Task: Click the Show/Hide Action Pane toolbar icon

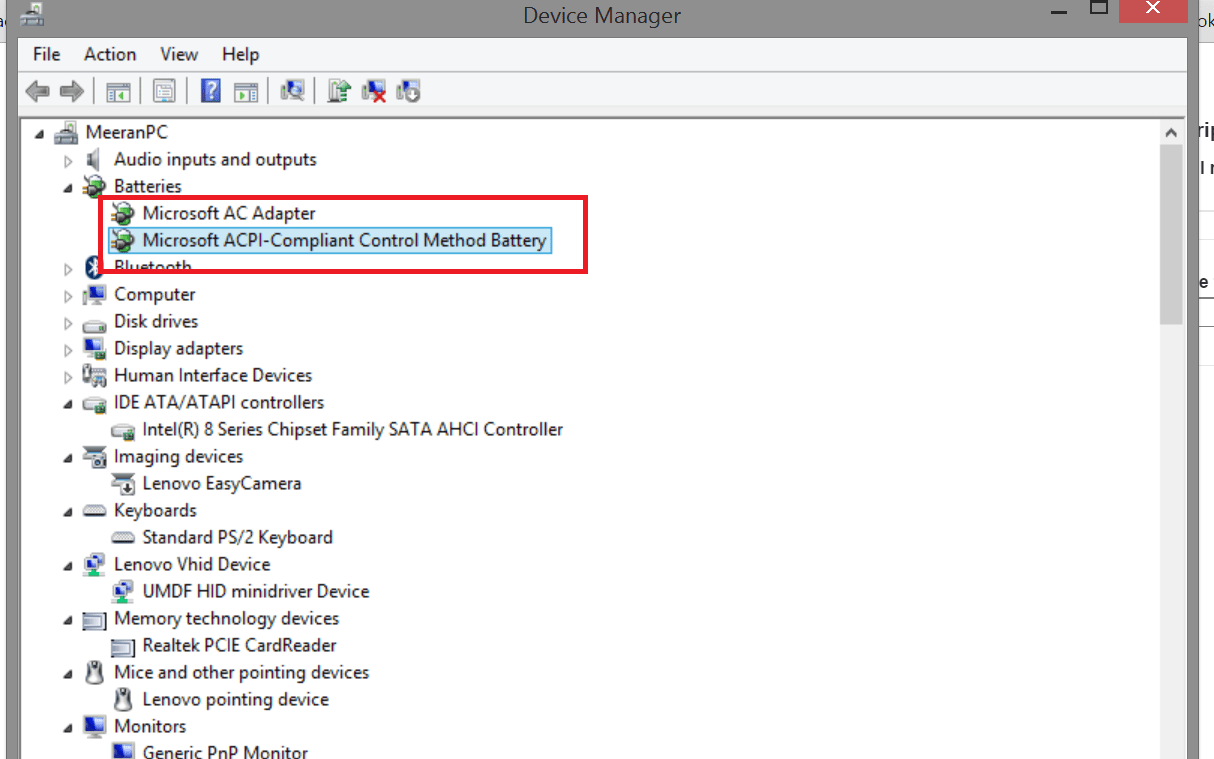Action: tap(246, 90)
